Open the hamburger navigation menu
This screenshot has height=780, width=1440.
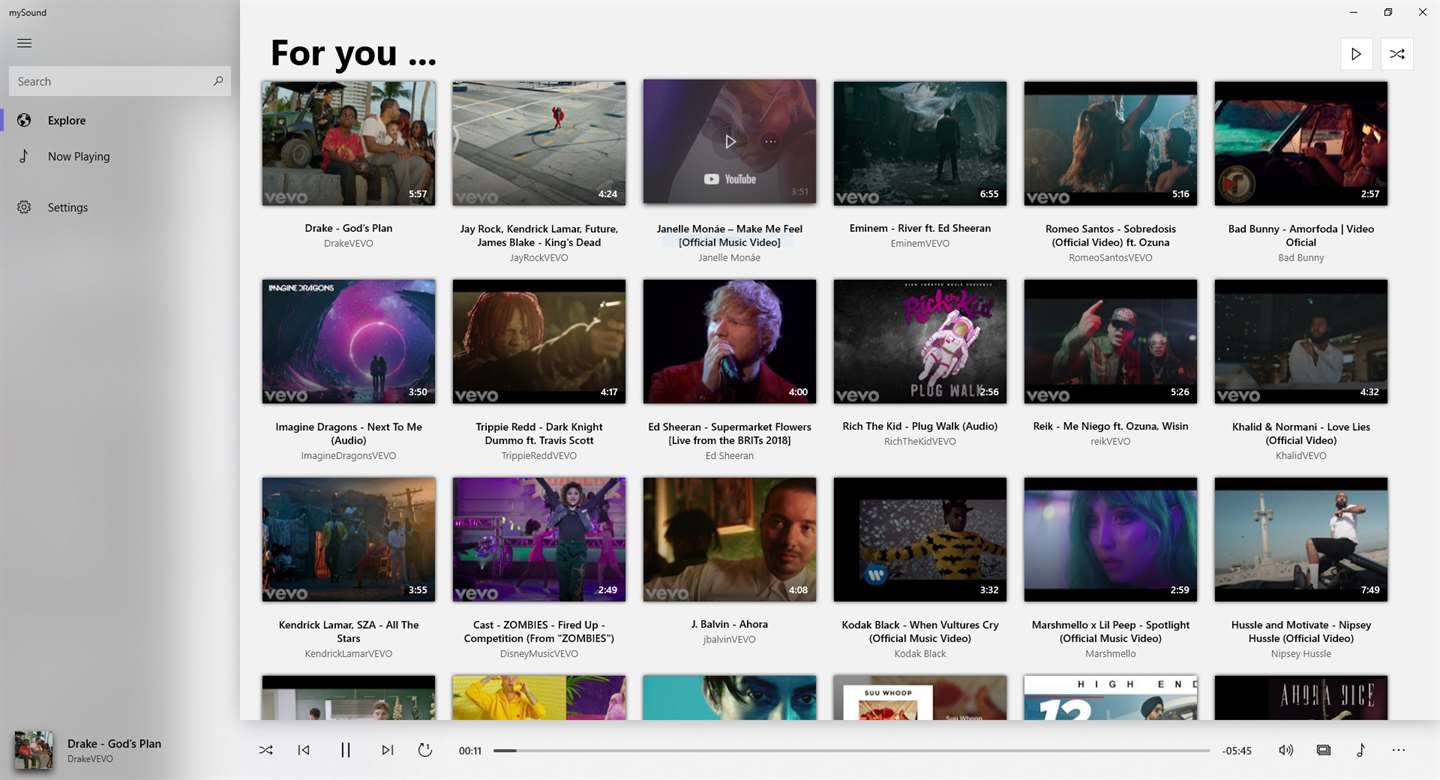(25, 43)
